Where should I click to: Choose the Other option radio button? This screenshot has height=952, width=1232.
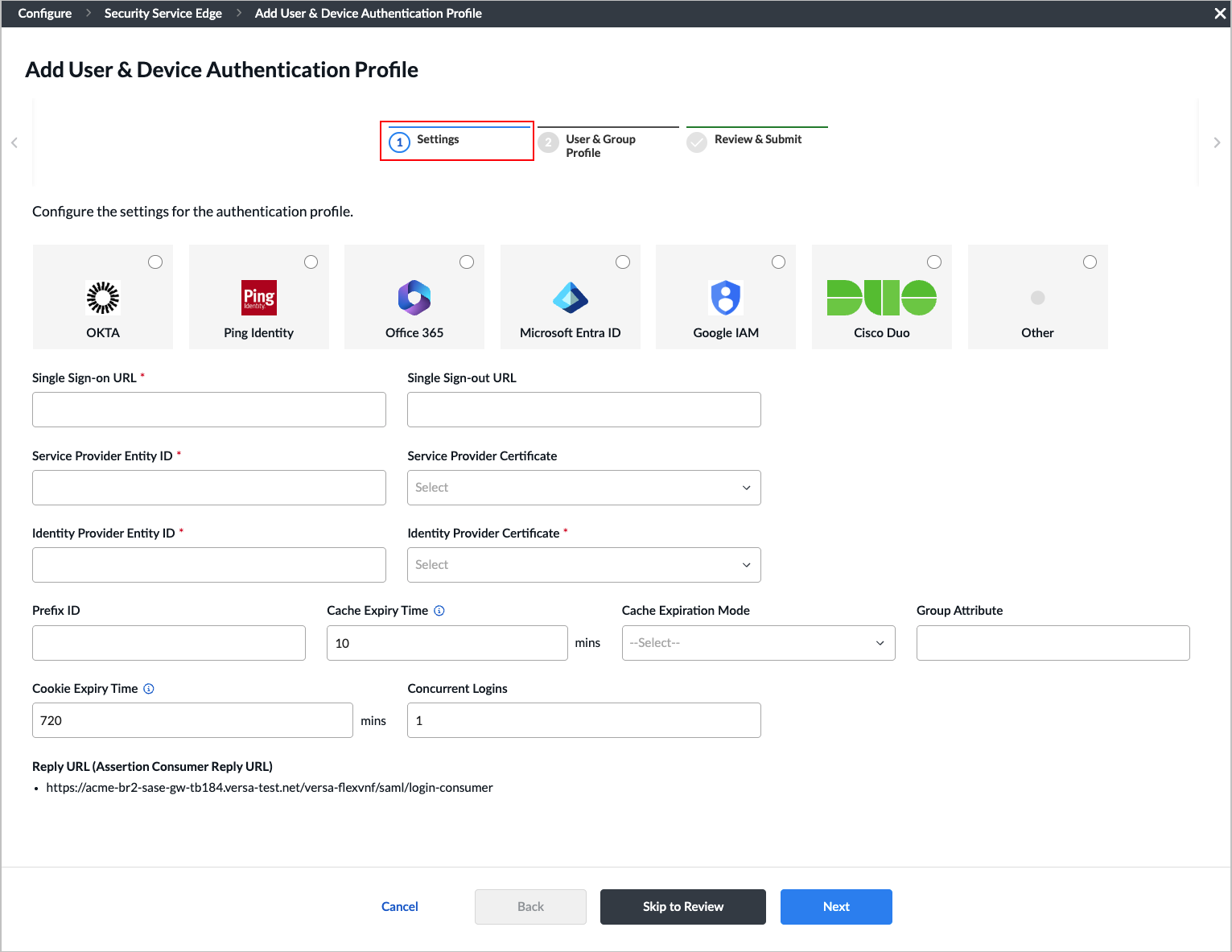coord(1090,262)
